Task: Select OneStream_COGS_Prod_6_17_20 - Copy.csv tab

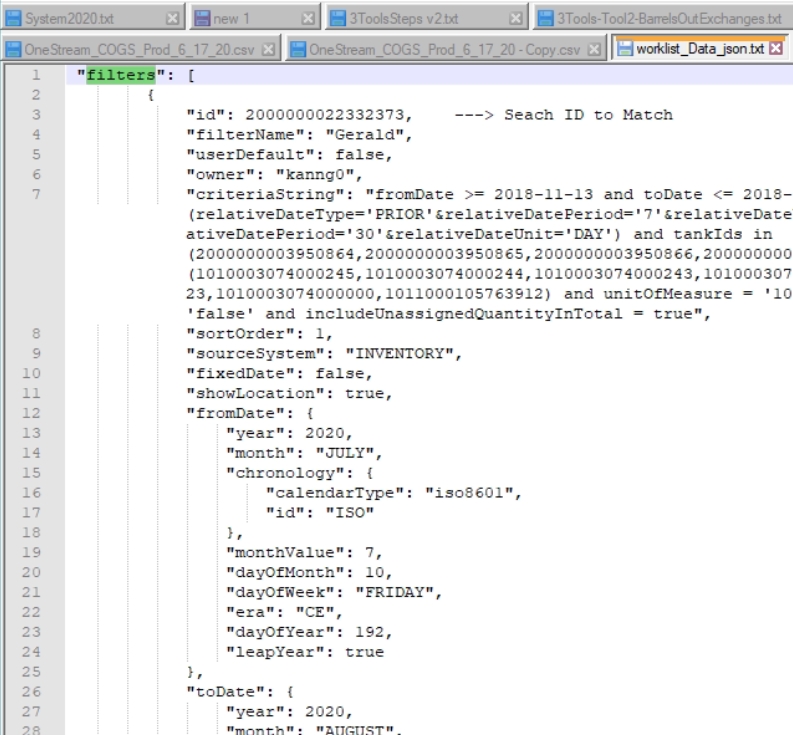Action: click(x=444, y=50)
